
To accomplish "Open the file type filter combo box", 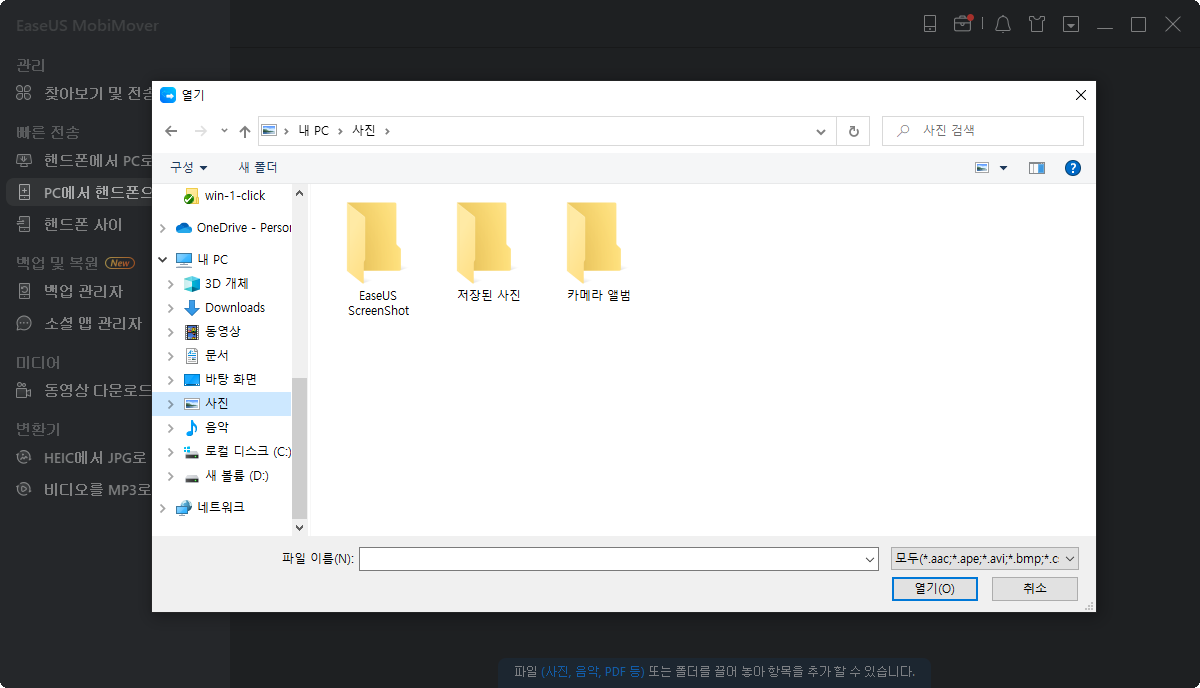I will (985, 558).
